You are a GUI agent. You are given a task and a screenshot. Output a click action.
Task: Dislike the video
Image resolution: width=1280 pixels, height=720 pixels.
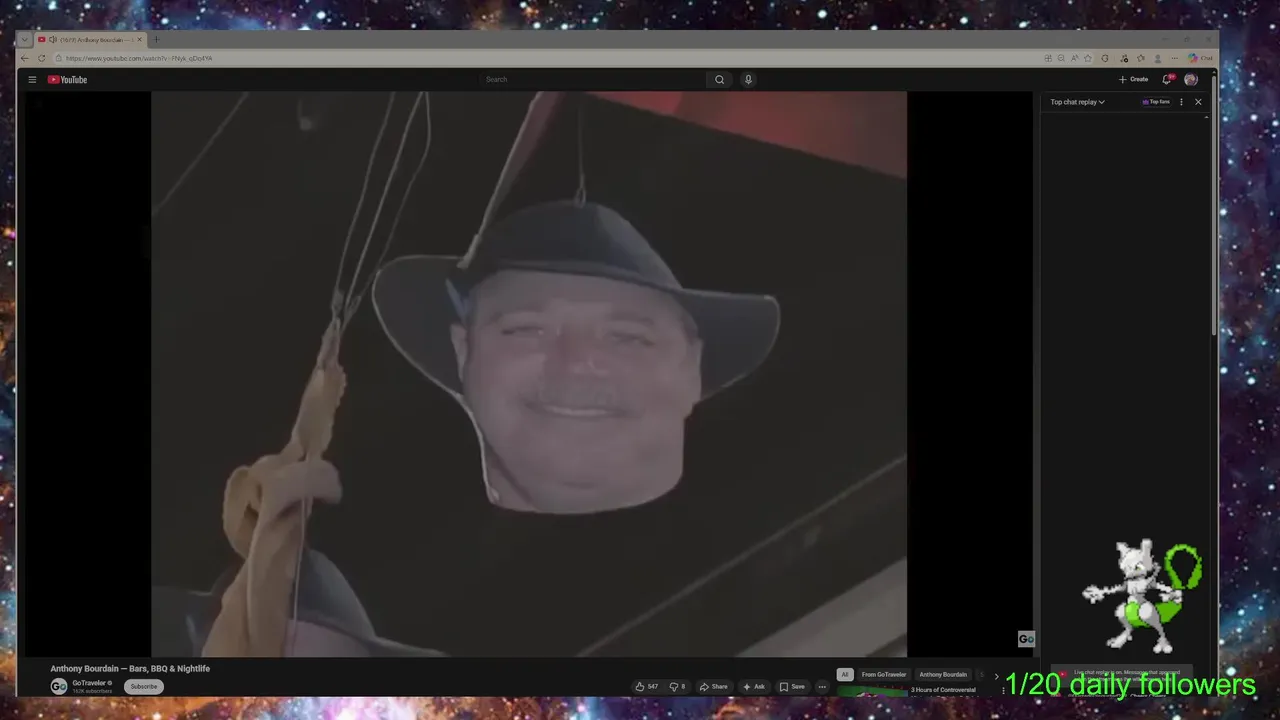[x=677, y=686]
